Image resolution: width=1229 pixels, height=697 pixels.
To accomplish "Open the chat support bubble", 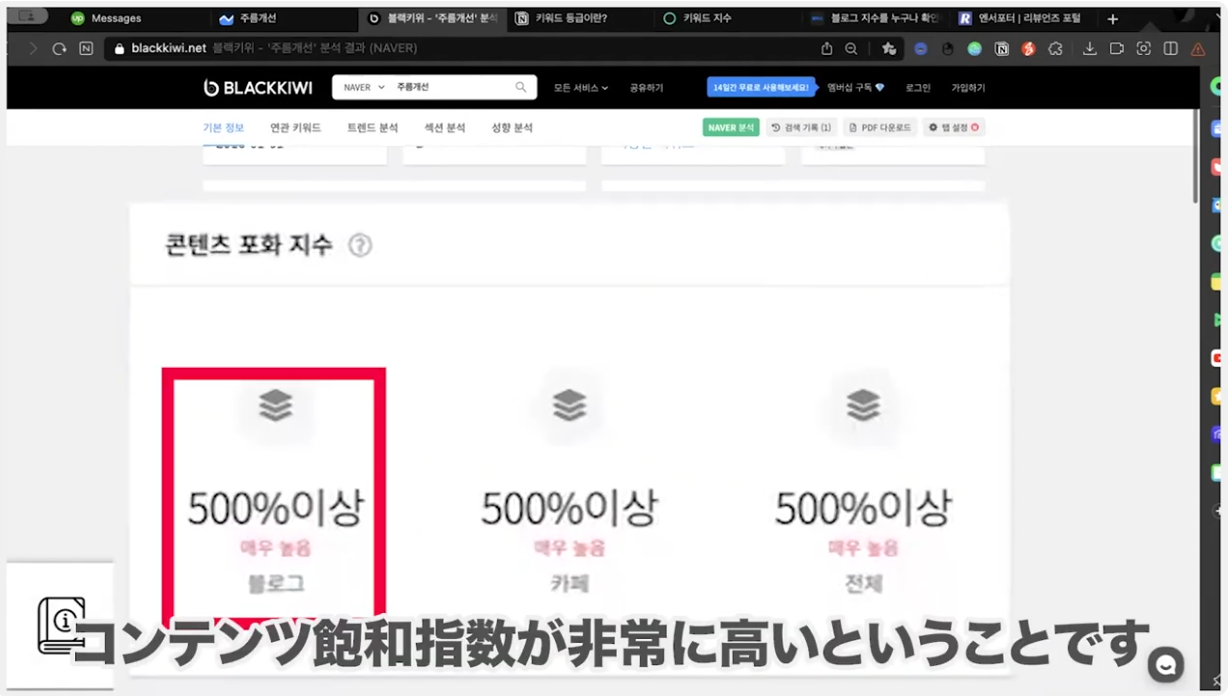I will 1165,664.
